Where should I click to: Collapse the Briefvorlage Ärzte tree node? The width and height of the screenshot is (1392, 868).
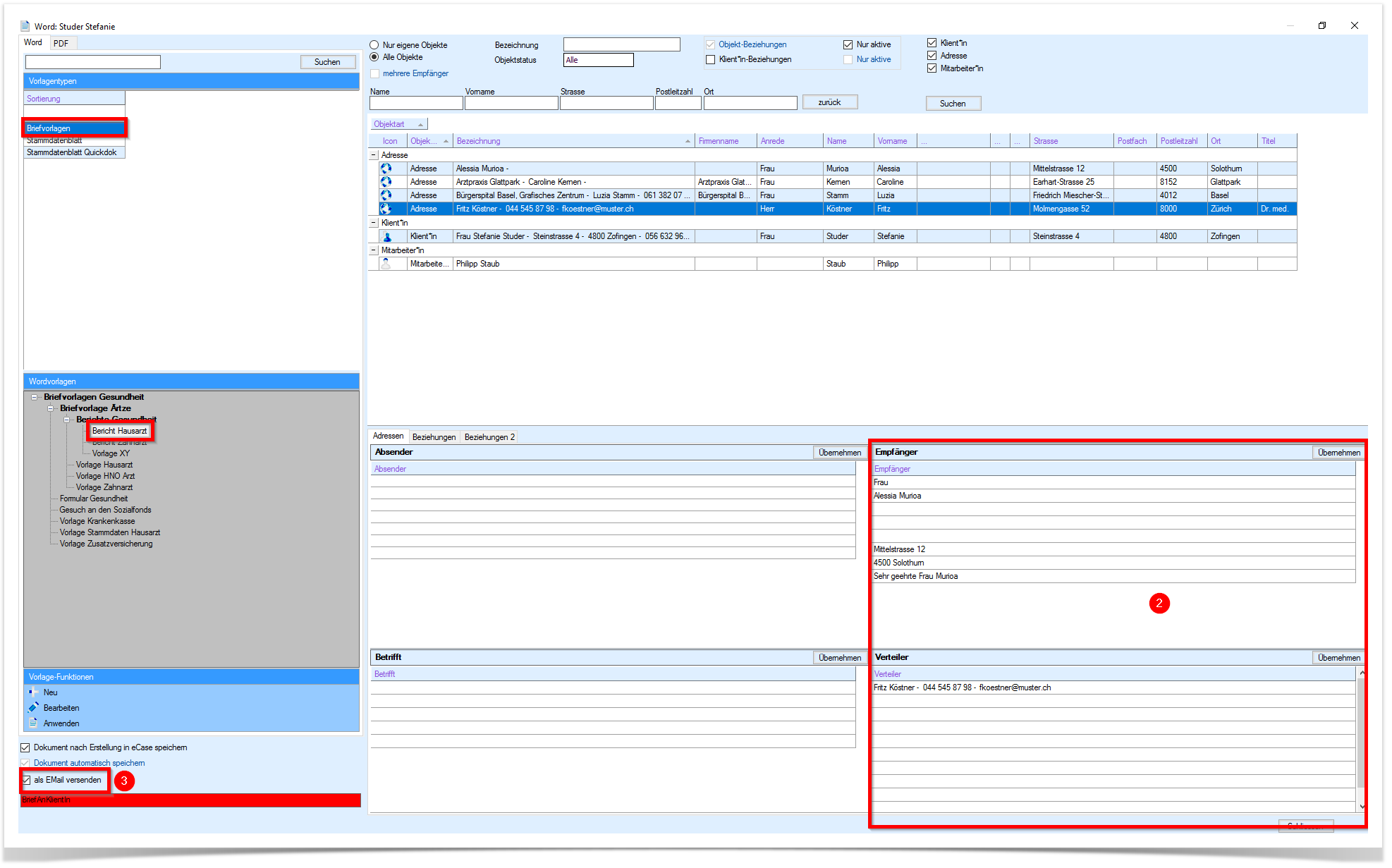click(50, 408)
